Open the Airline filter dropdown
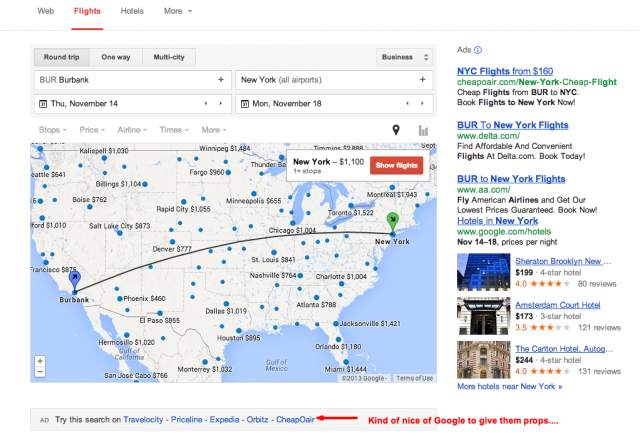The width and height of the screenshot is (640, 438). pos(132,130)
